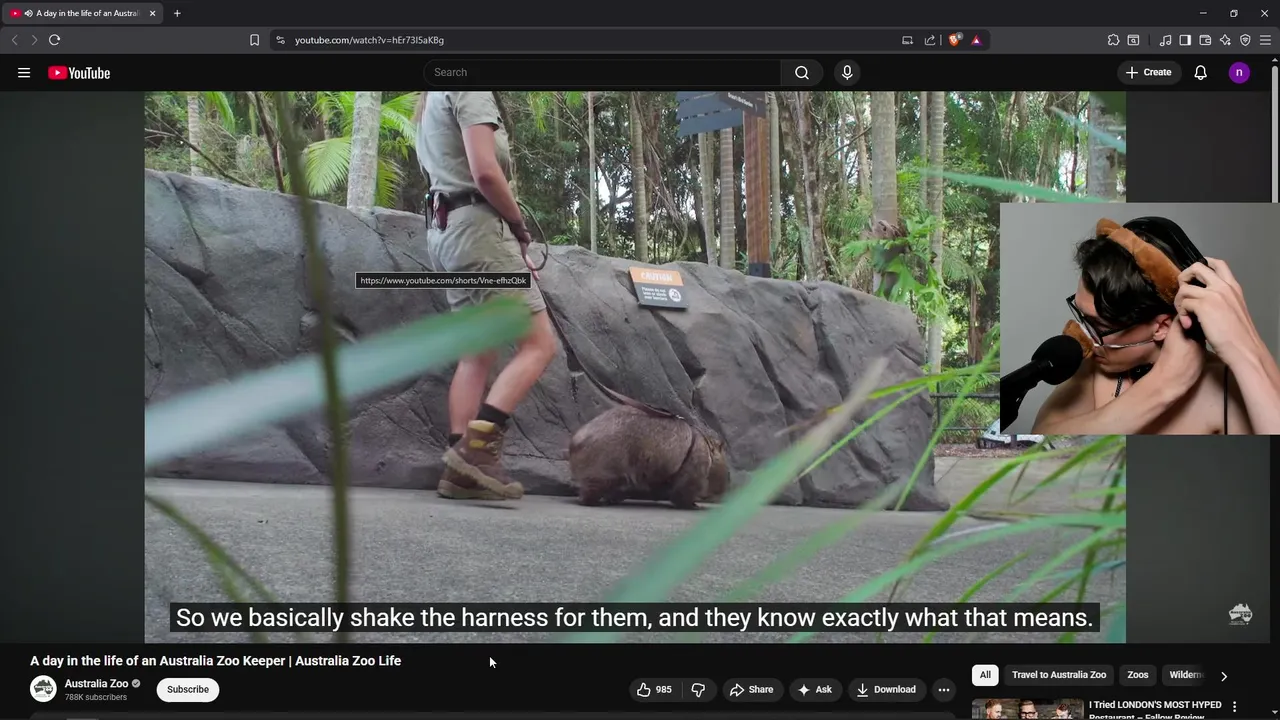Click the channel watermark on the video

click(1240, 614)
